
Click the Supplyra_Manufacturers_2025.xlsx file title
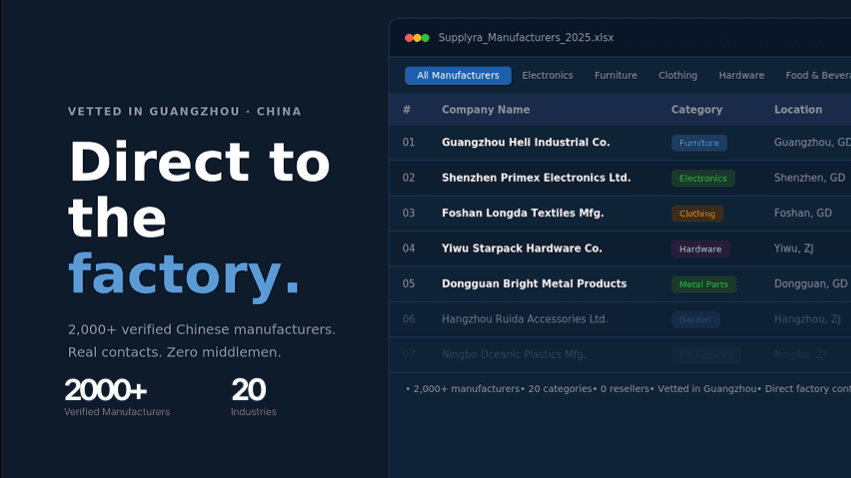coord(526,37)
